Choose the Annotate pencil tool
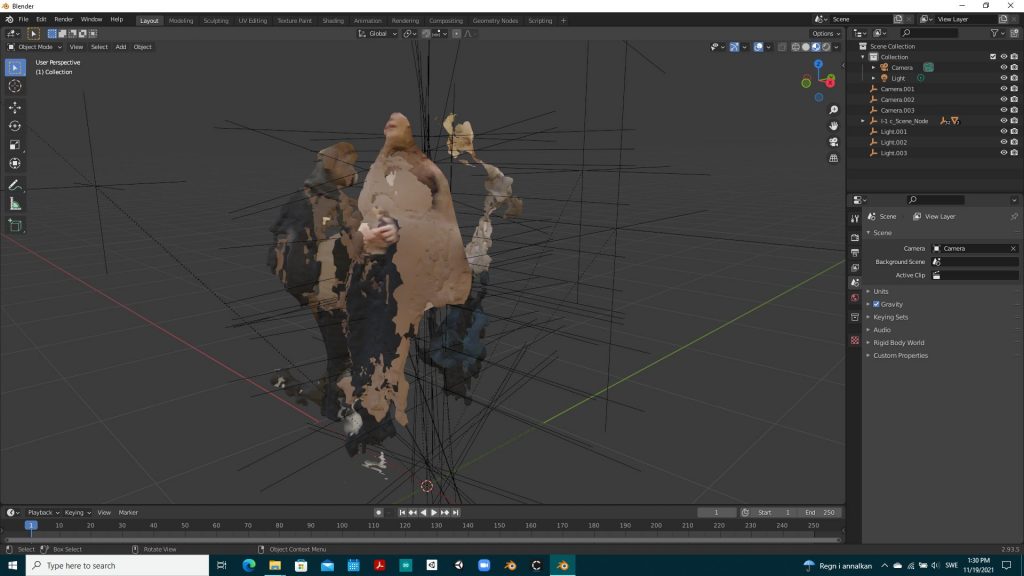The height and width of the screenshot is (576, 1024). click(15, 186)
